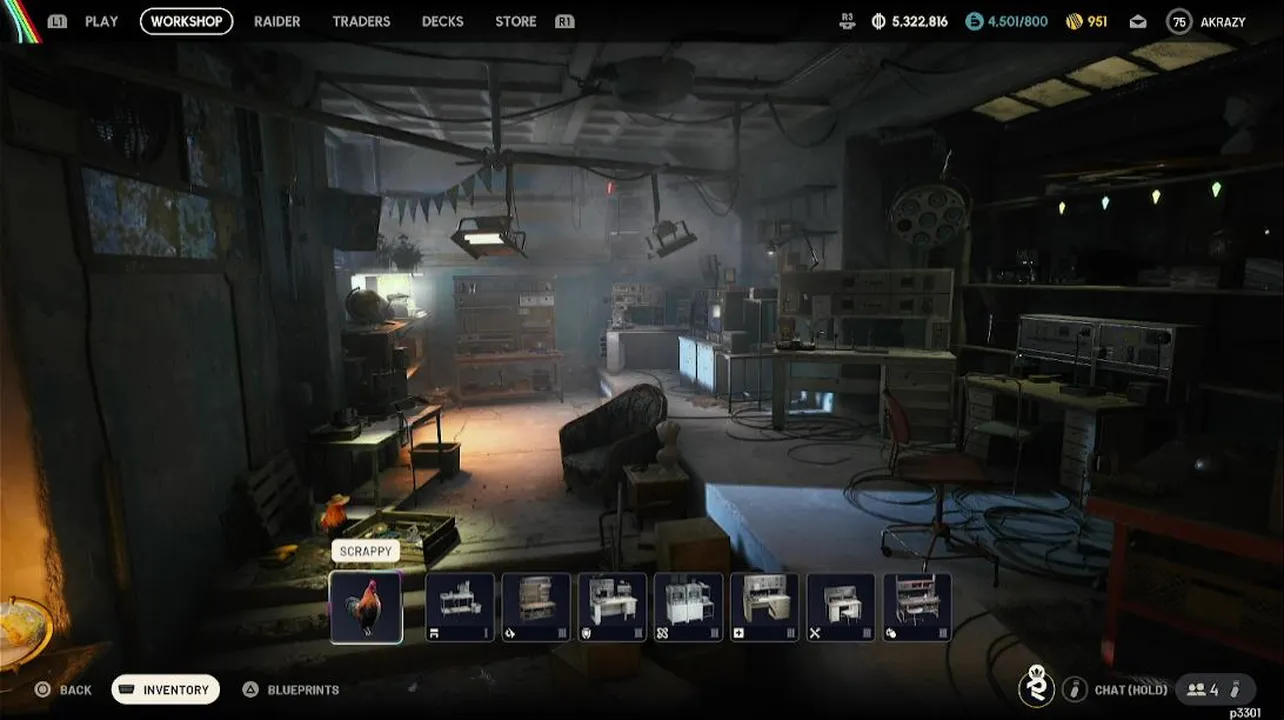Click the coin currency icon

[x=879, y=21]
